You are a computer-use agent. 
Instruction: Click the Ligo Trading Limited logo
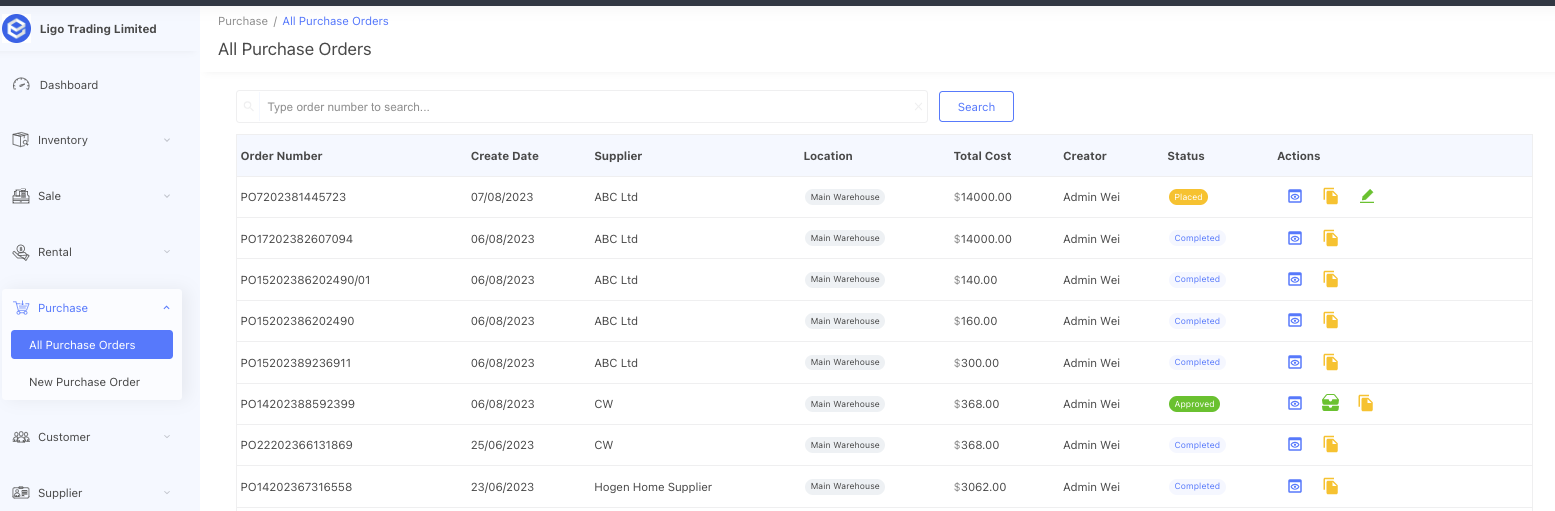[17, 29]
